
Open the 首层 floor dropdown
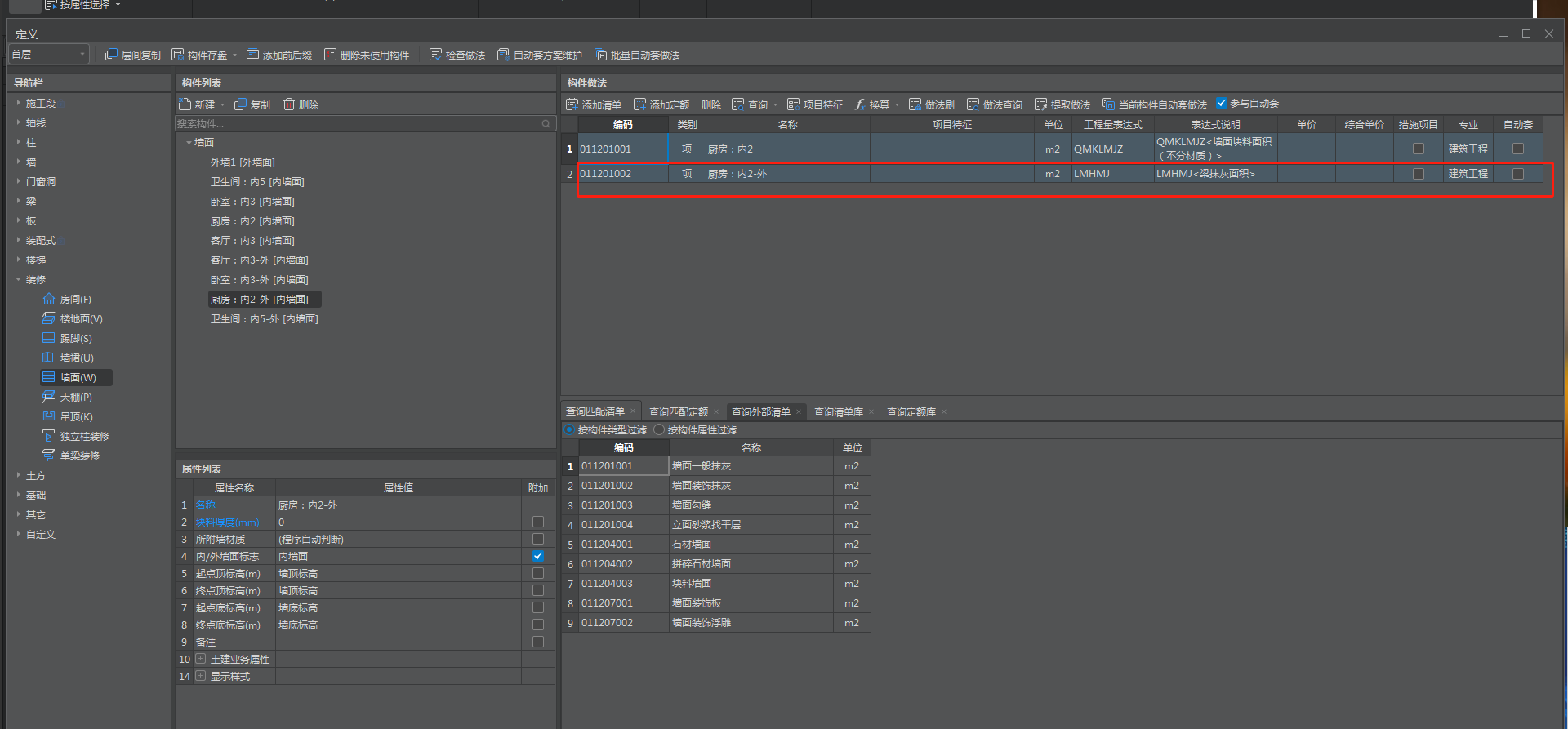[48, 55]
